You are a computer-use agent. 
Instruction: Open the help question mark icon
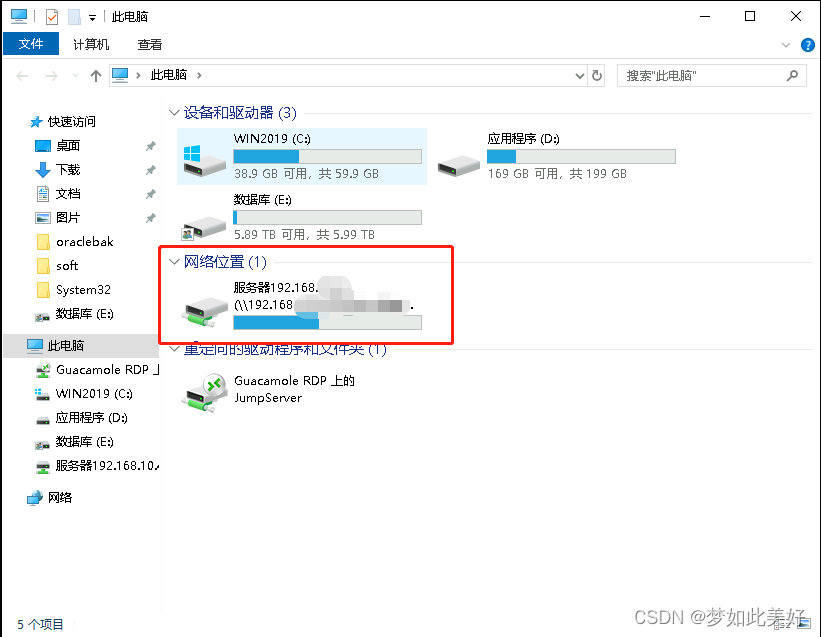point(807,45)
